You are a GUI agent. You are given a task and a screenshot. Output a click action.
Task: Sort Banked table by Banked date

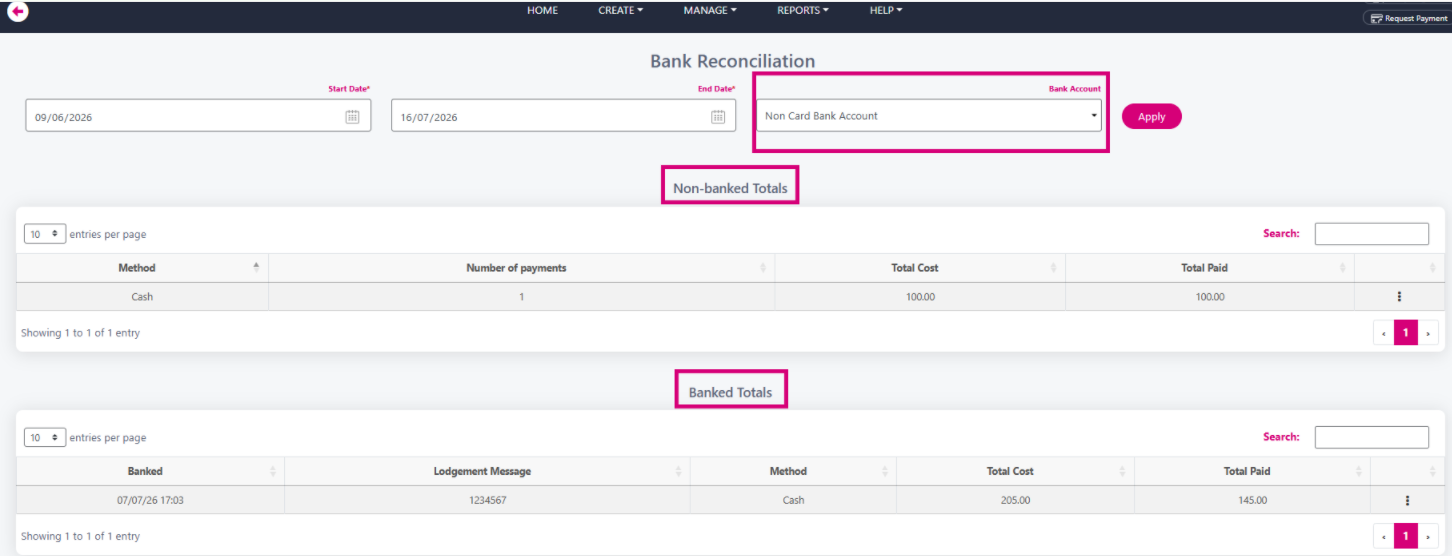coord(150,471)
